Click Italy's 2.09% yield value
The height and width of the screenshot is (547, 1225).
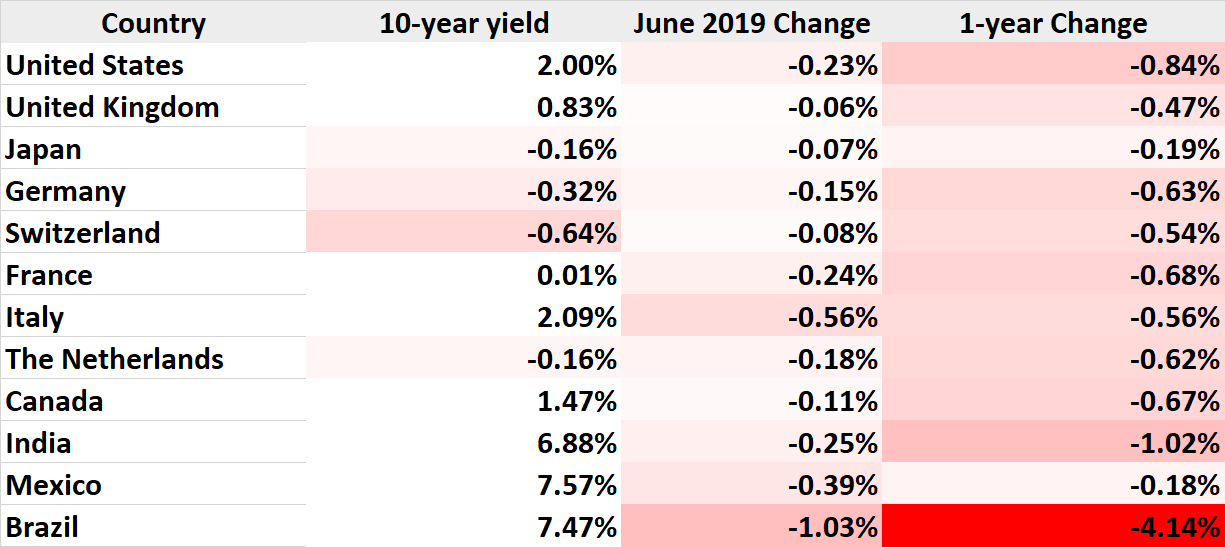tap(576, 318)
